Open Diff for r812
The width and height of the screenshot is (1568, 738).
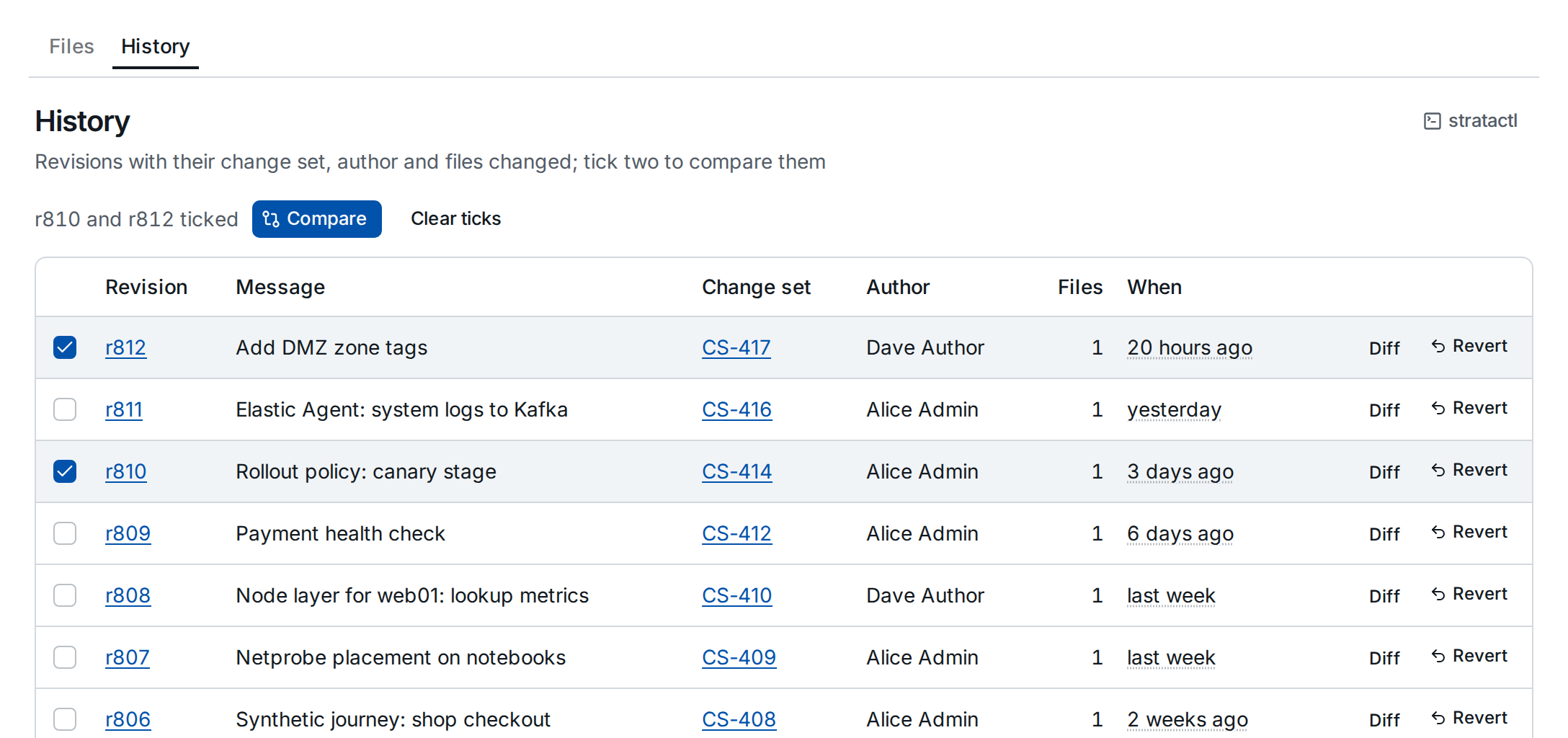(1384, 348)
